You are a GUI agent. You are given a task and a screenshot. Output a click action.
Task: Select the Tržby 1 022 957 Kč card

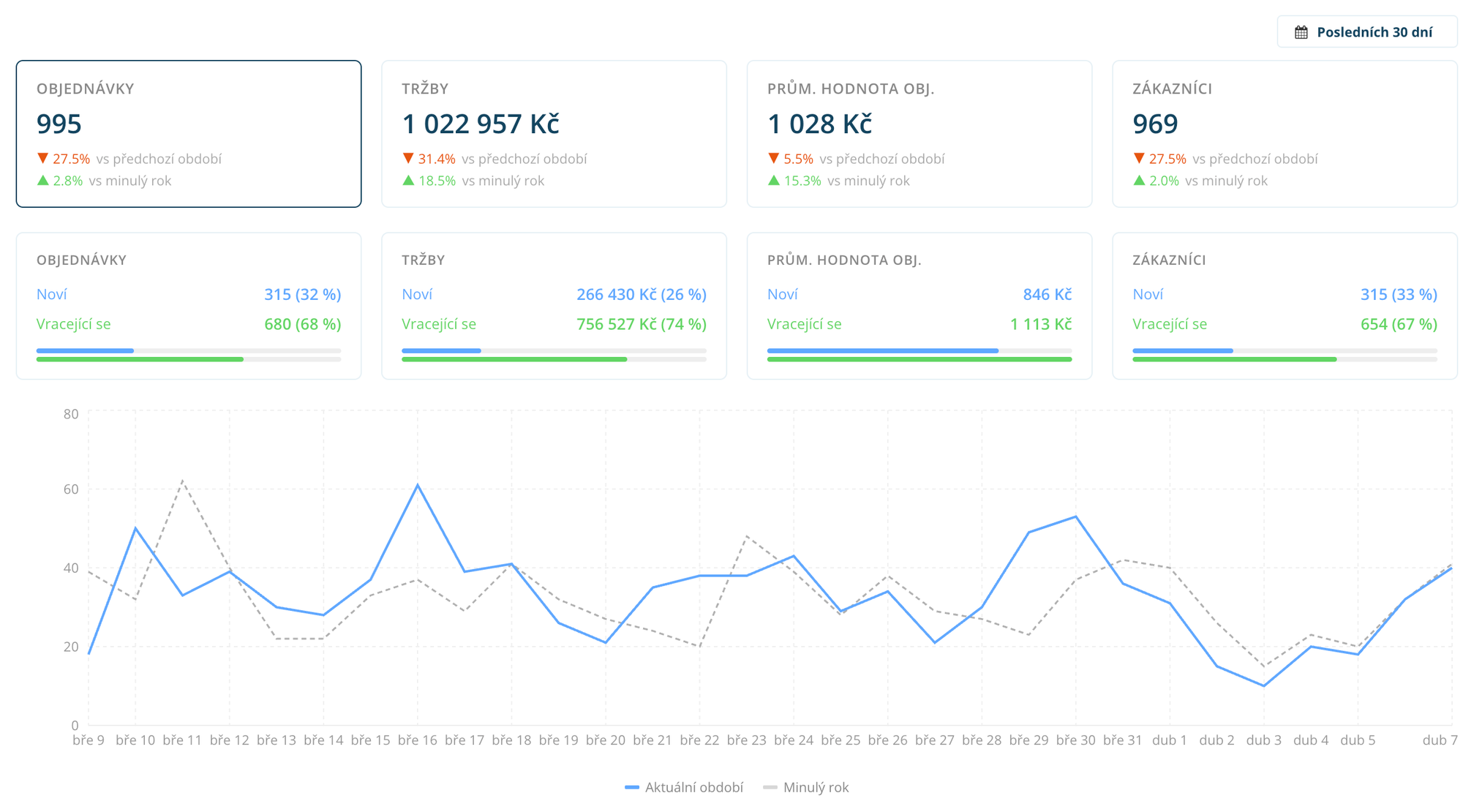554,134
